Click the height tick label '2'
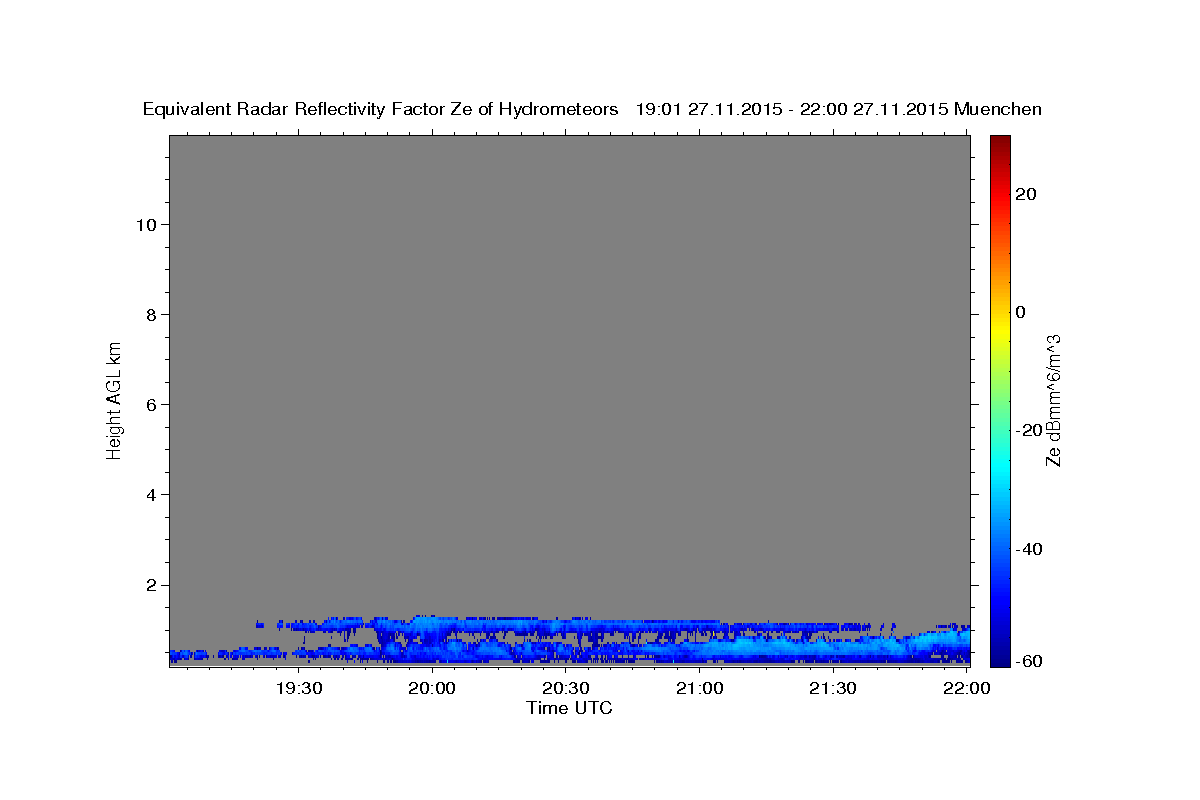 point(151,584)
